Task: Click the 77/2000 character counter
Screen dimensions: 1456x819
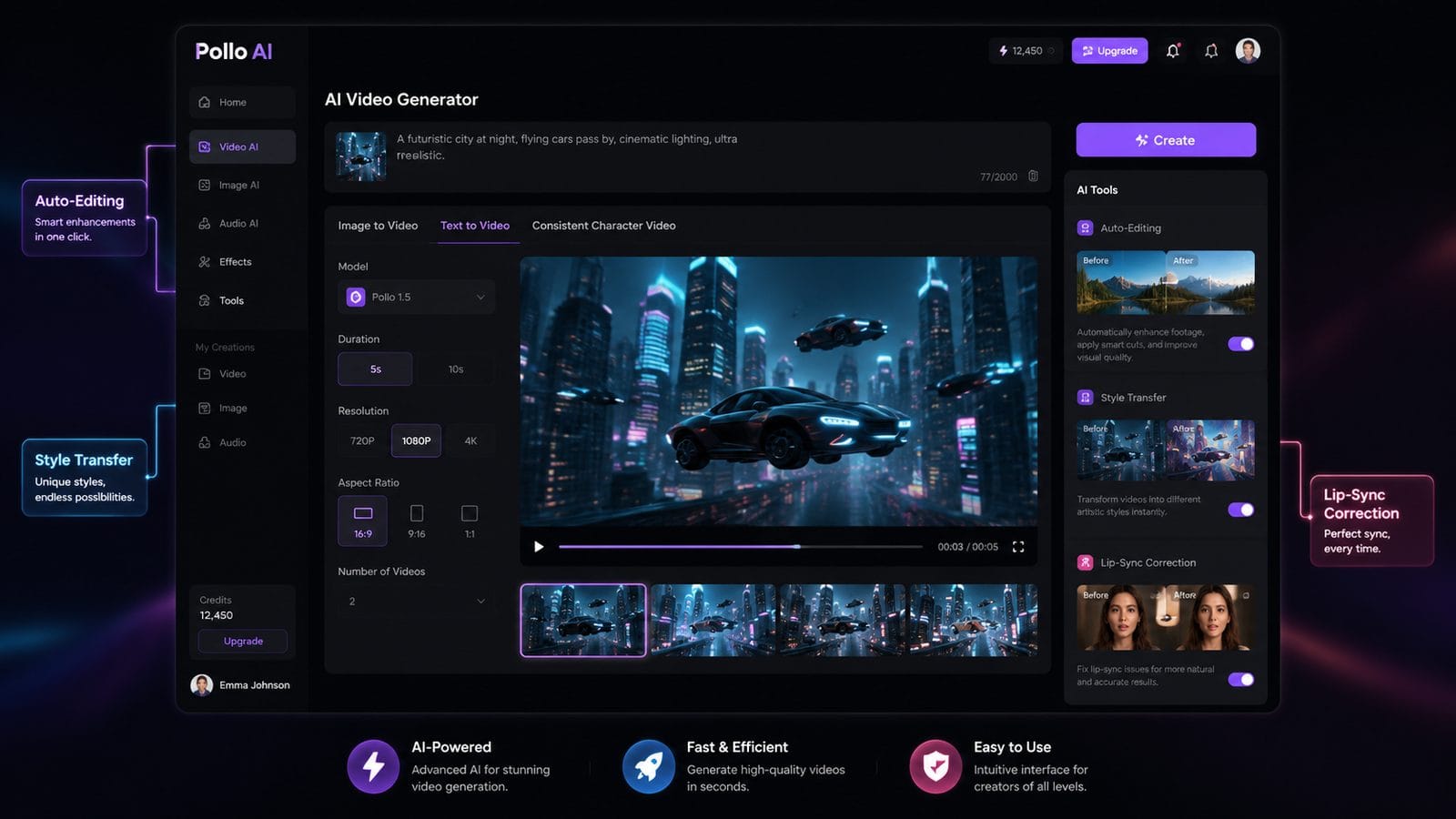Action: click(998, 177)
